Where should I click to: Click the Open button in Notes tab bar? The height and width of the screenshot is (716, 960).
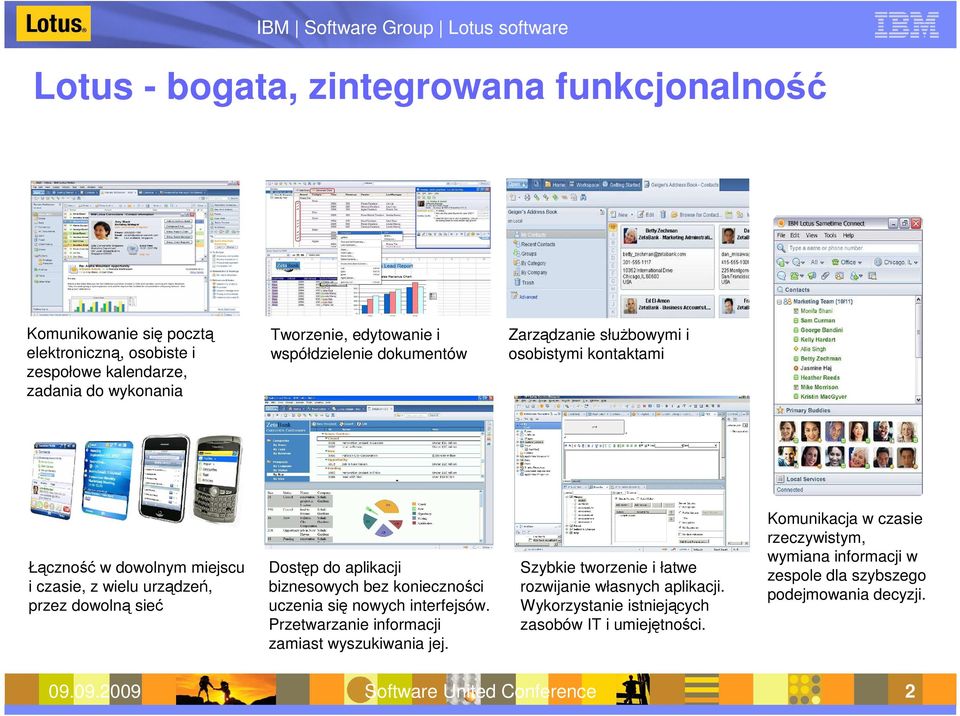point(517,184)
